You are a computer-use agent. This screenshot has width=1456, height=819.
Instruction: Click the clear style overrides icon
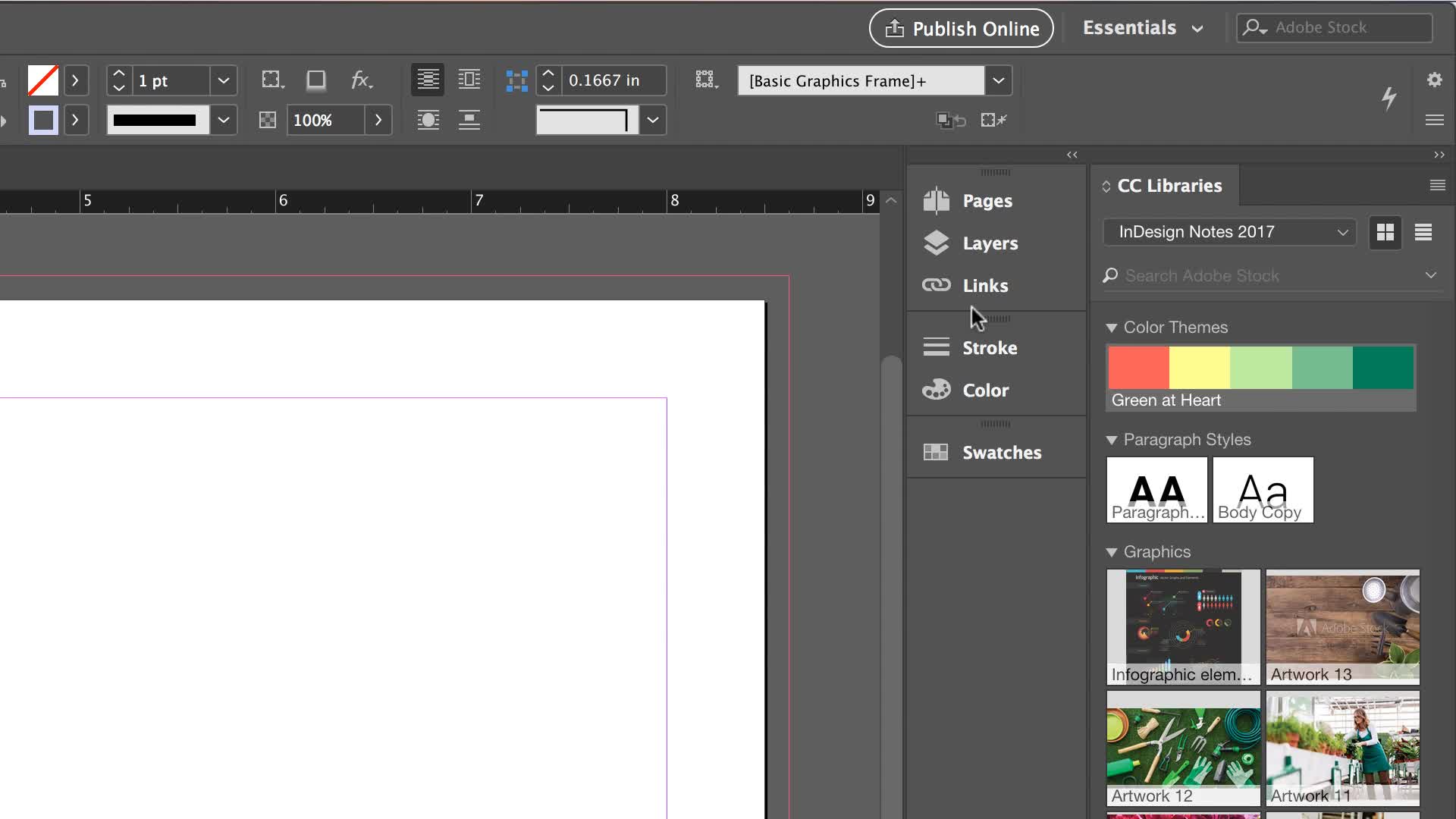click(x=951, y=120)
